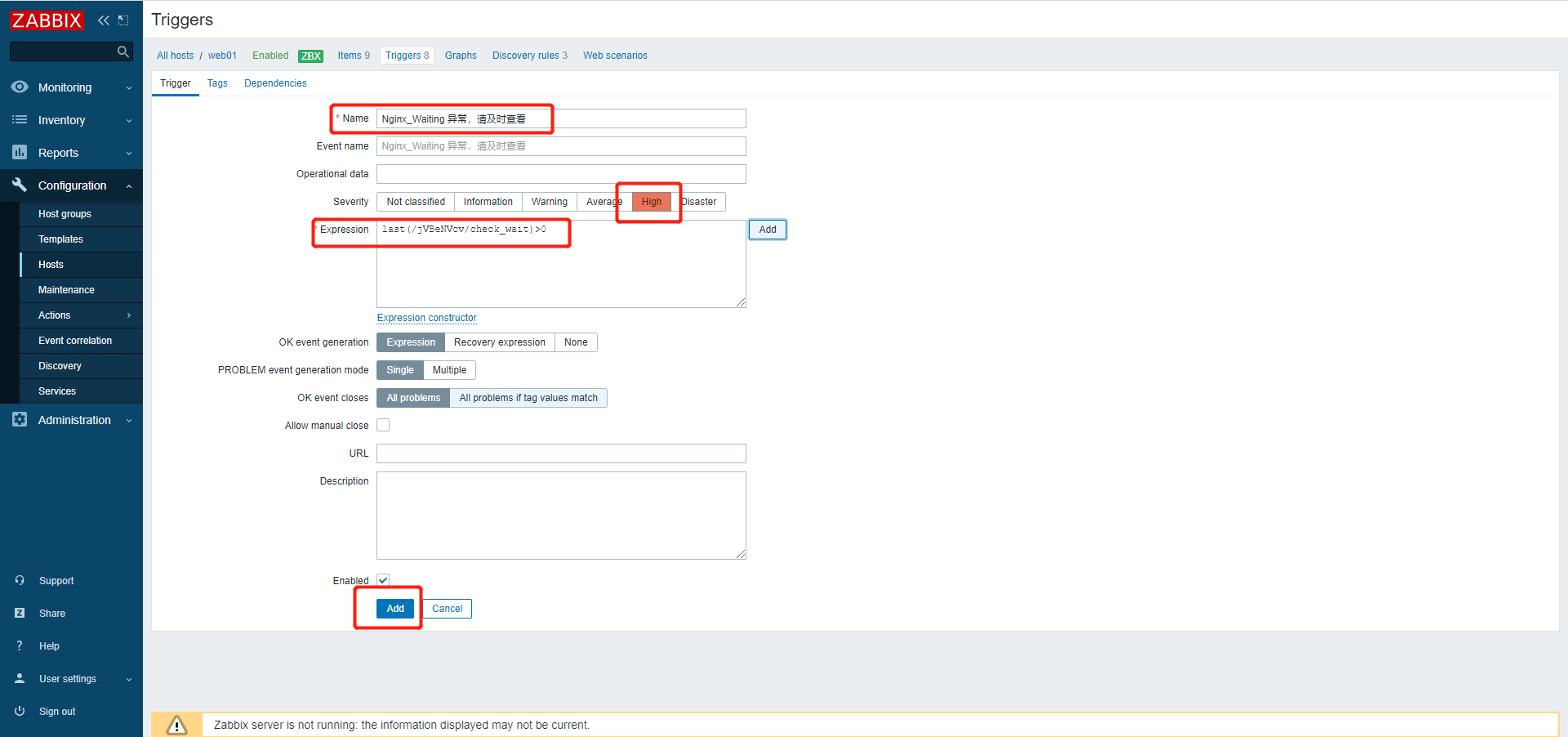This screenshot has height=737, width=1568.
Task: Click the Event name input field
Action: (561, 146)
